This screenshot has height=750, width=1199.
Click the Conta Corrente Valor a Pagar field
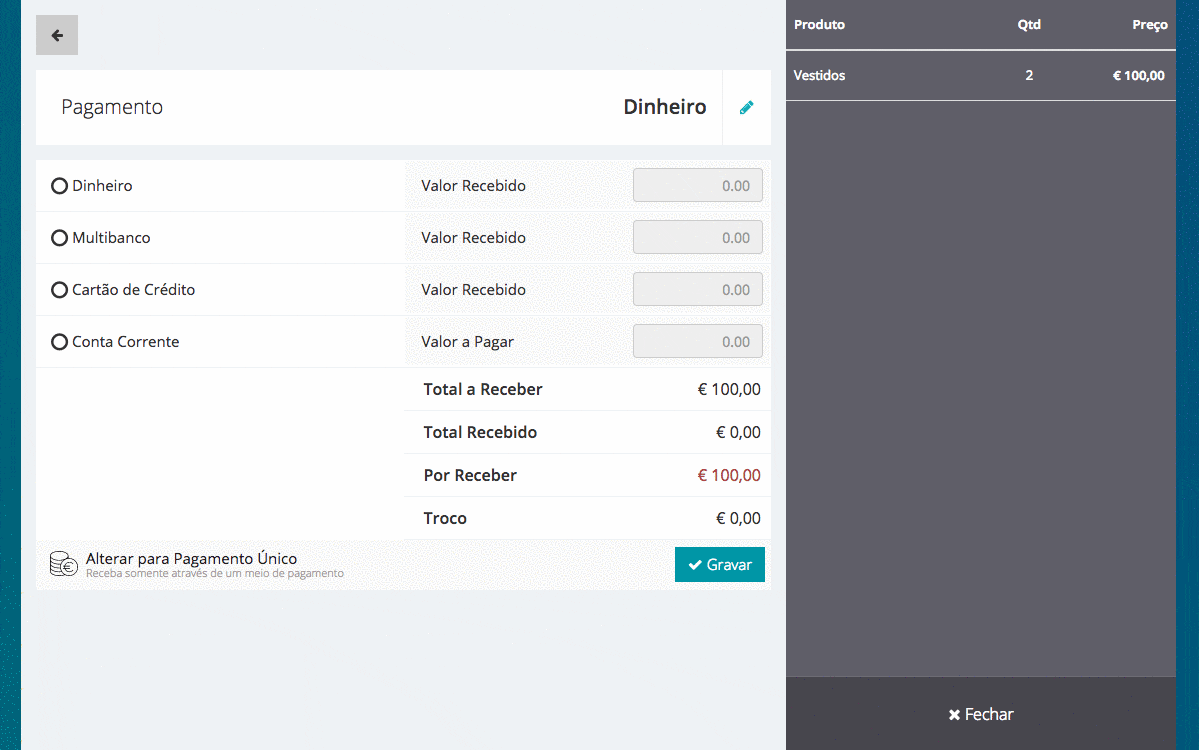[x=697, y=342]
